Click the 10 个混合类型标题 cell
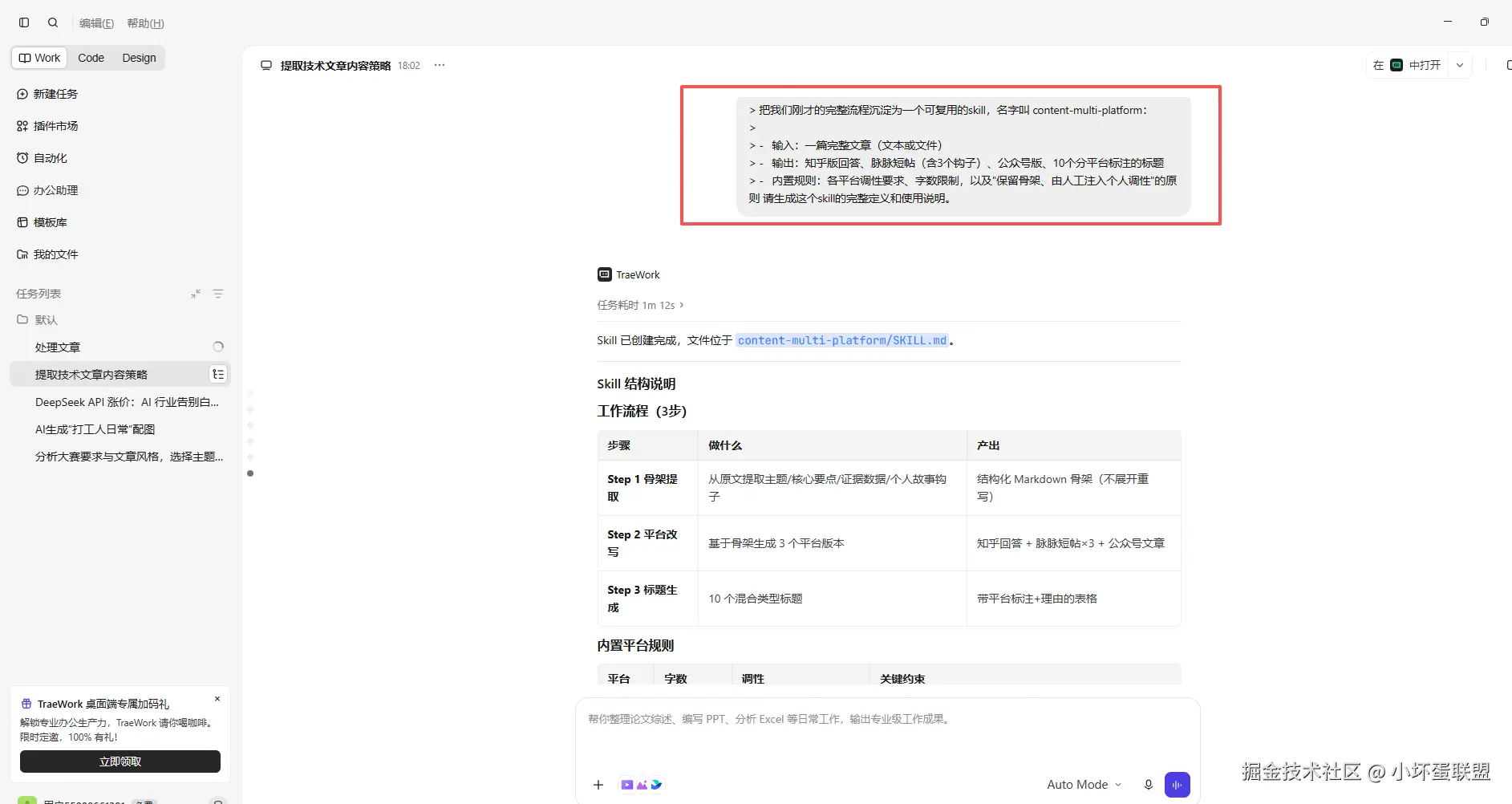The image size is (1512, 804). pyautogui.click(x=832, y=599)
